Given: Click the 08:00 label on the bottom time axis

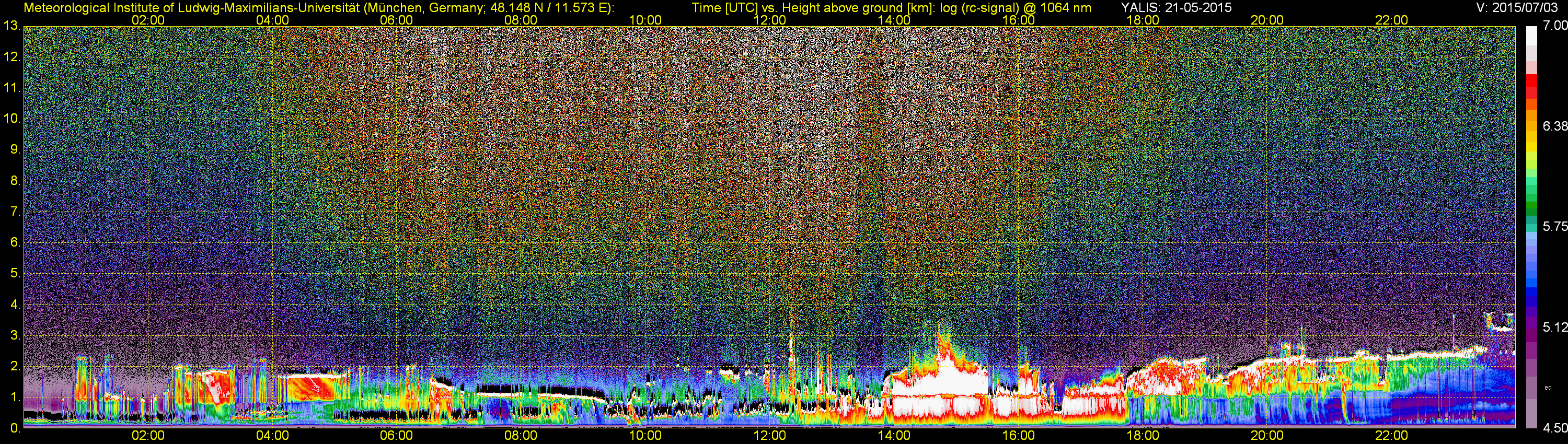Looking at the screenshot, I should [521, 436].
